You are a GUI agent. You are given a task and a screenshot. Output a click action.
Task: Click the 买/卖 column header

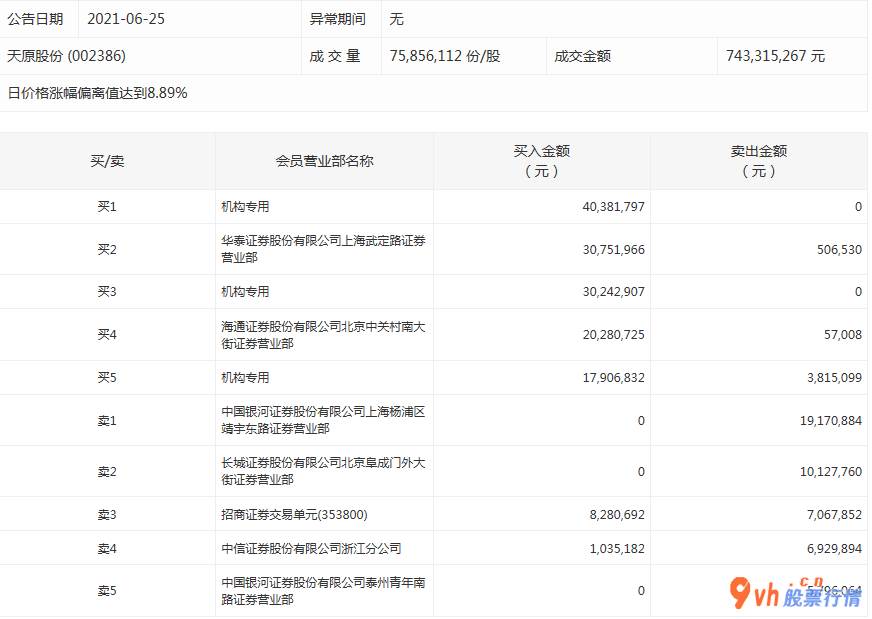[107, 161]
